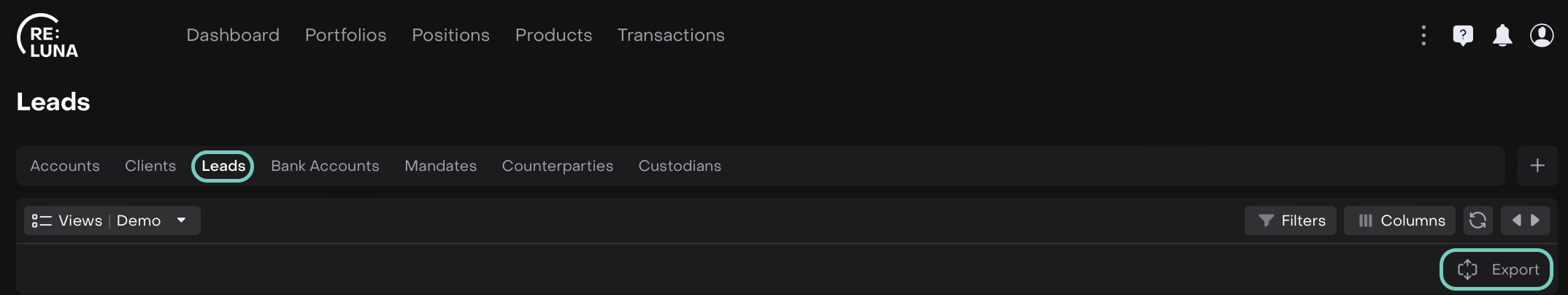This screenshot has height=295, width=1568.
Task: Switch to the Accounts tab
Action: pos(65,166)
